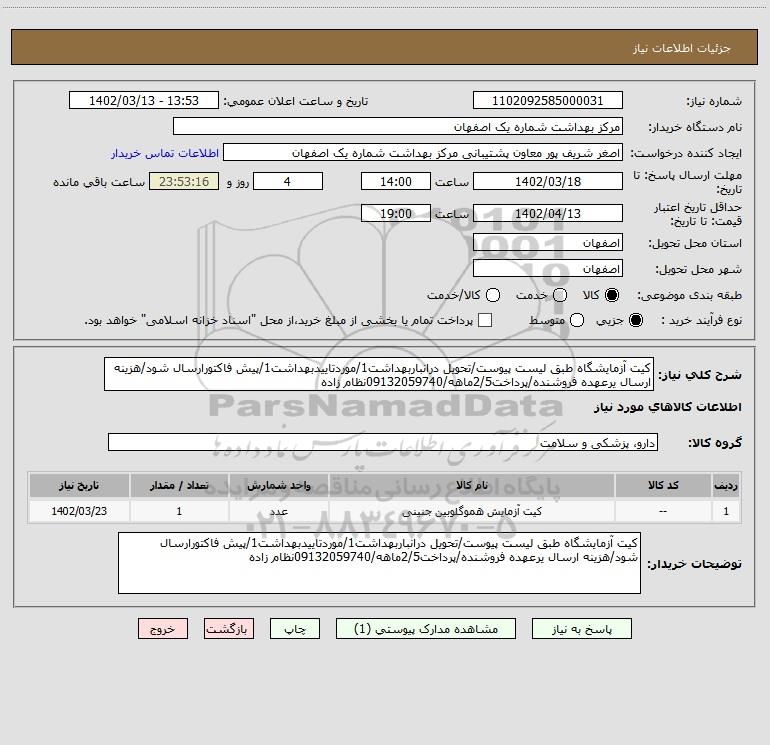Click the buyer organization name field
The image size is (770, 745).
(x=398, y=127)
